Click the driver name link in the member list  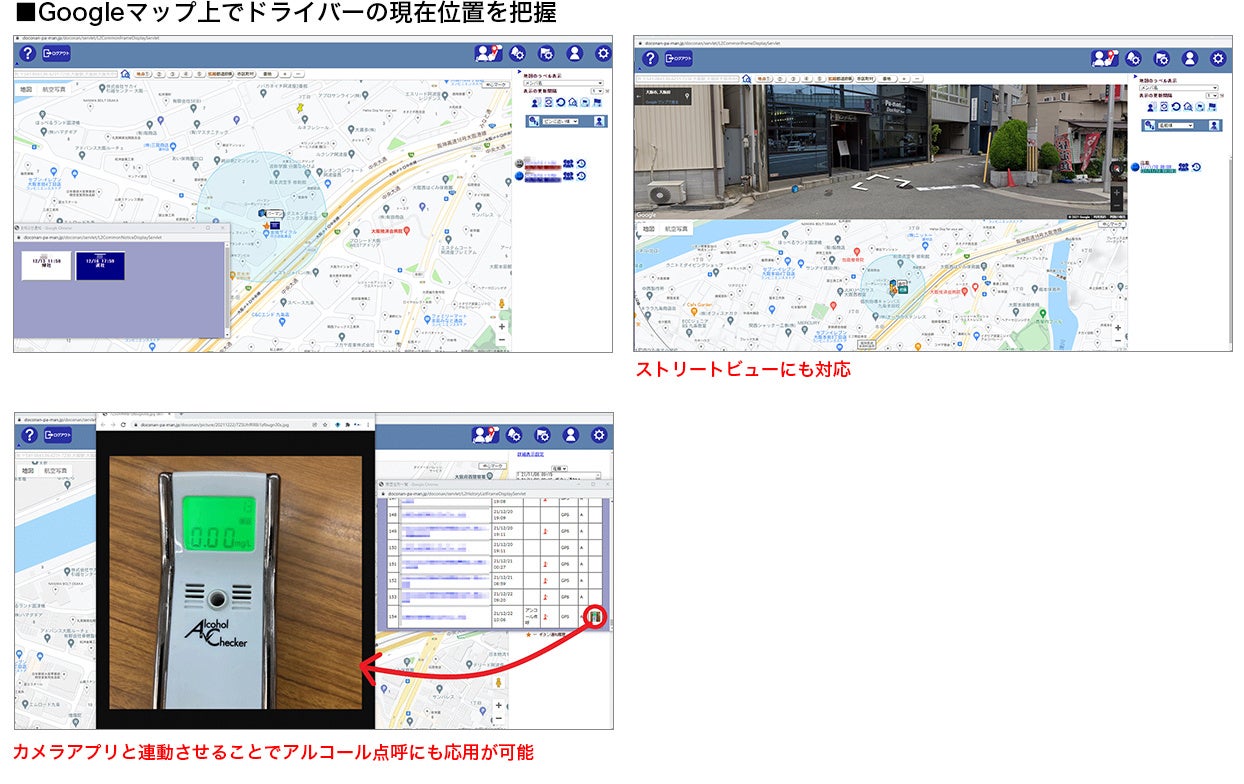540,162
